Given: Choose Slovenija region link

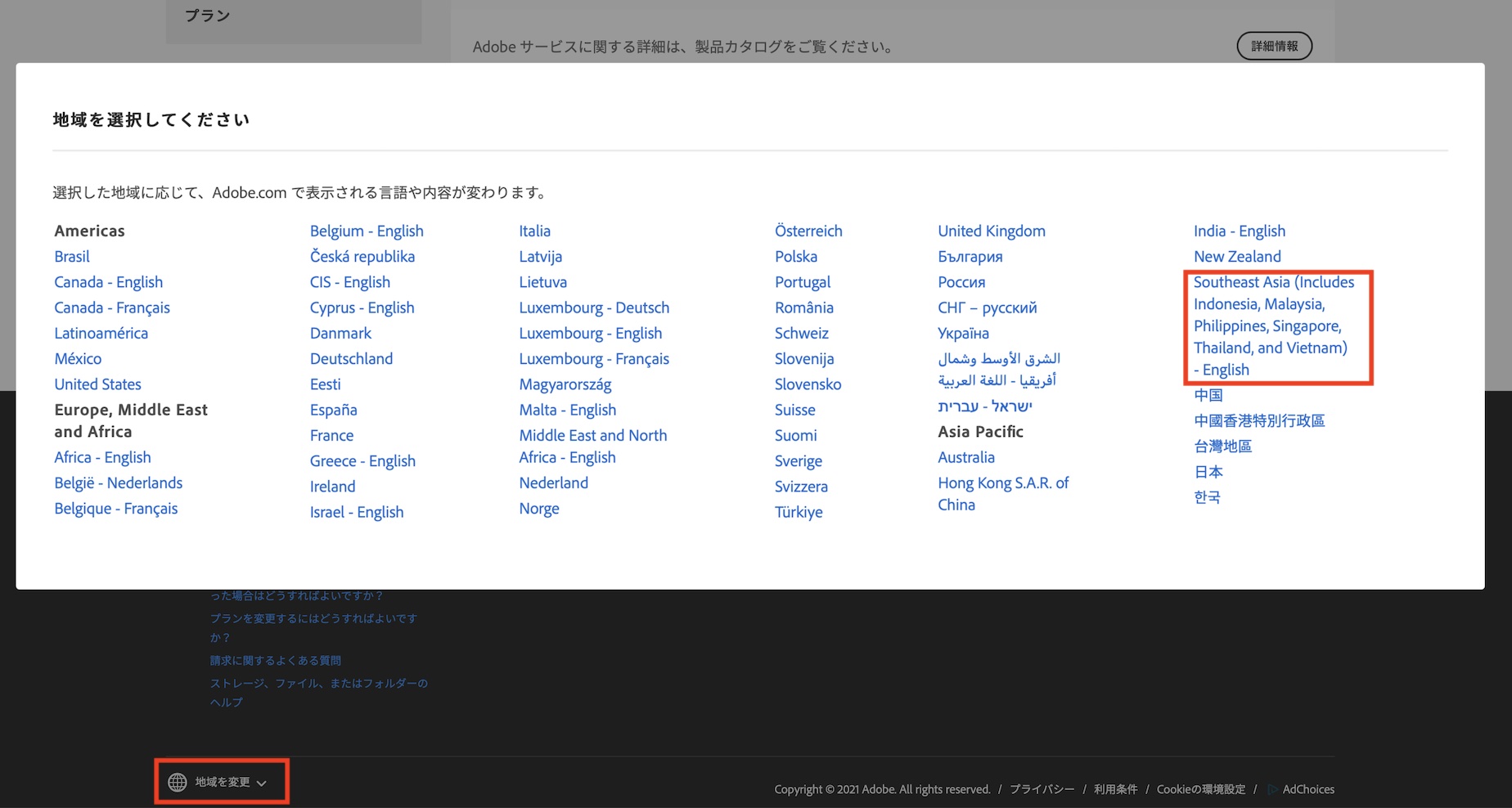Looking at the screenshot, I should coord(804,359).
